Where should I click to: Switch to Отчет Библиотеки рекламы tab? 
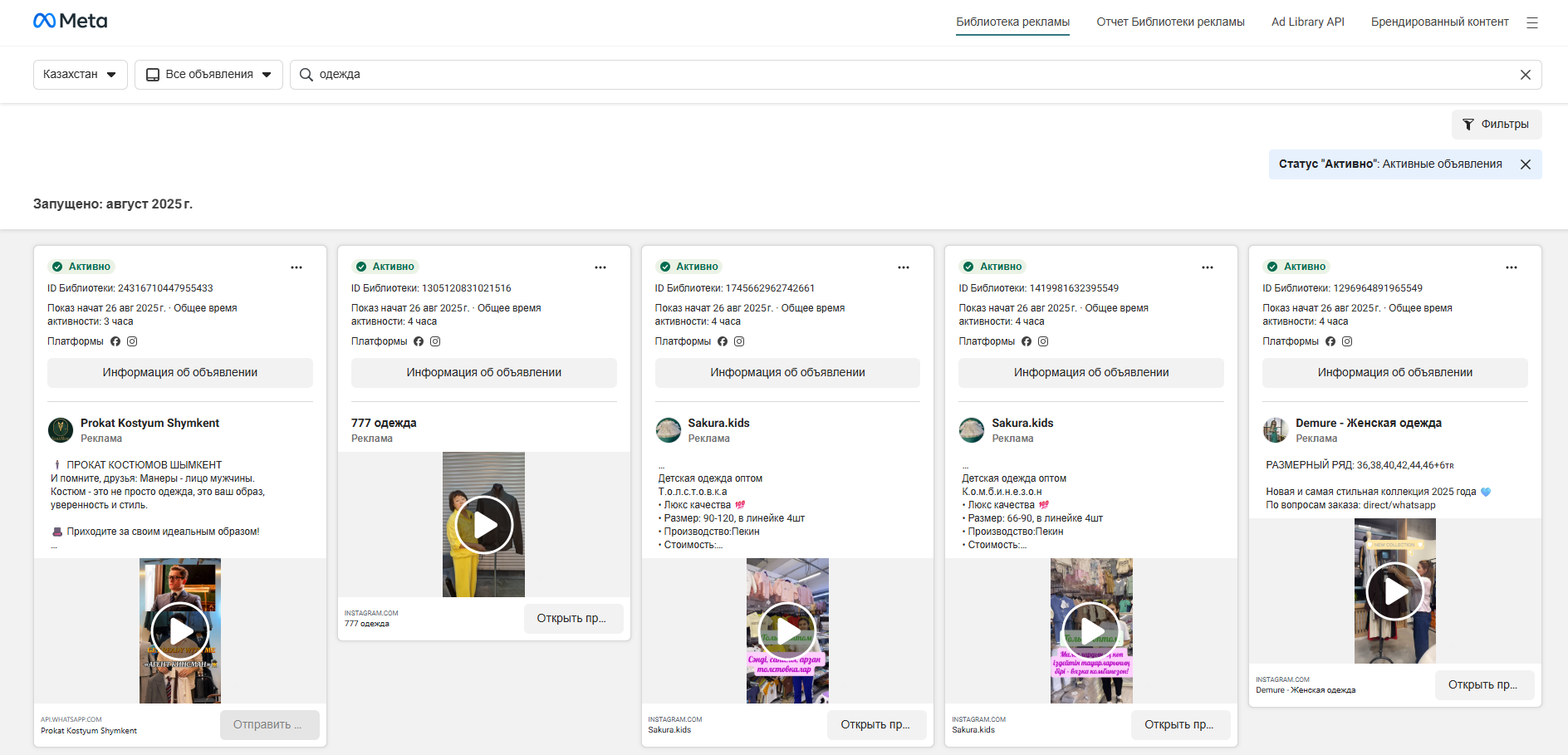click(x=1170, y=22)
